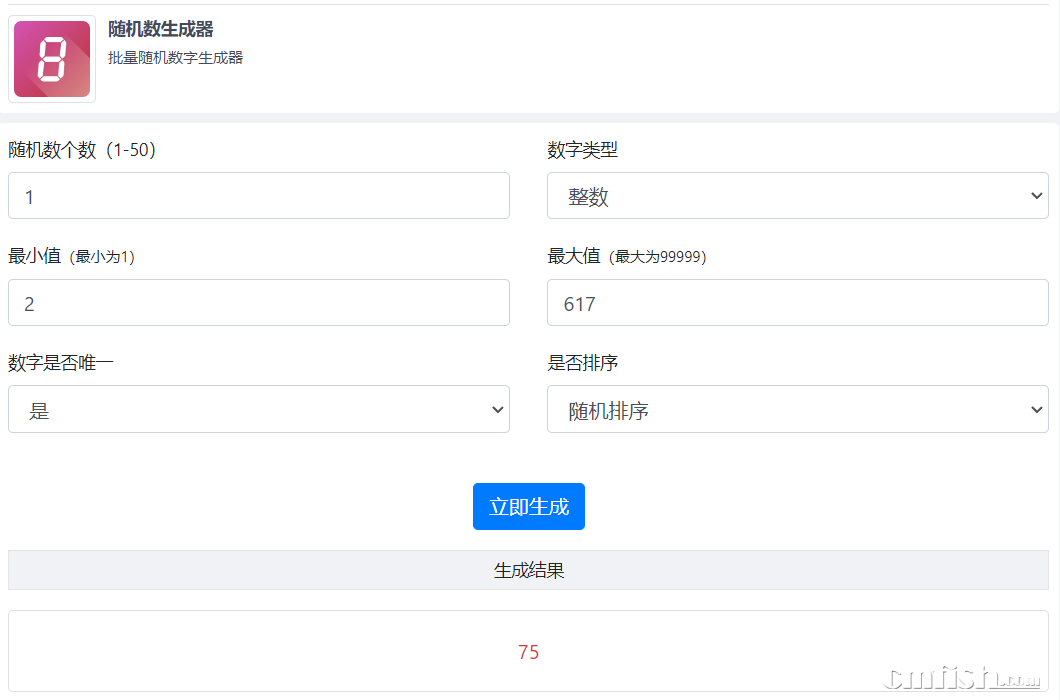Screen dimensions: 1060x700
Task: Focus the 最小值 field containing 2
Action: (258, 303)
